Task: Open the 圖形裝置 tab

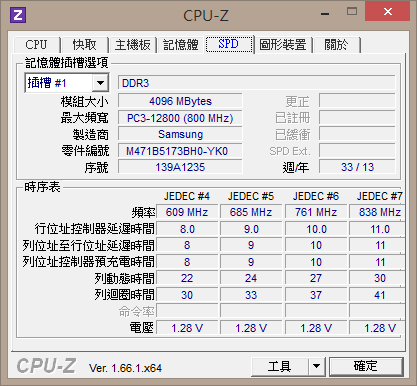Action: coord(283,44)
